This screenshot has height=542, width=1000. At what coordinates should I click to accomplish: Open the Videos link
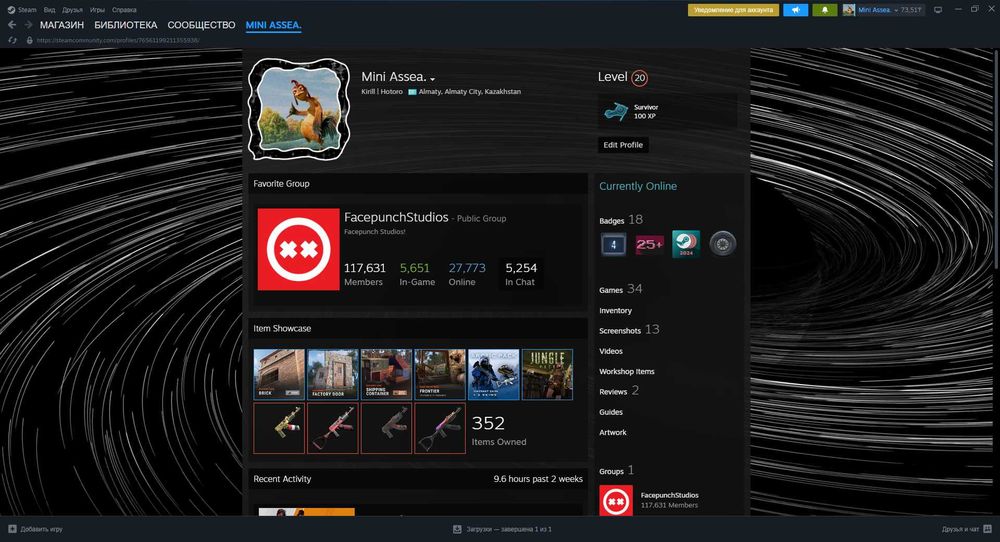[611, 351]
